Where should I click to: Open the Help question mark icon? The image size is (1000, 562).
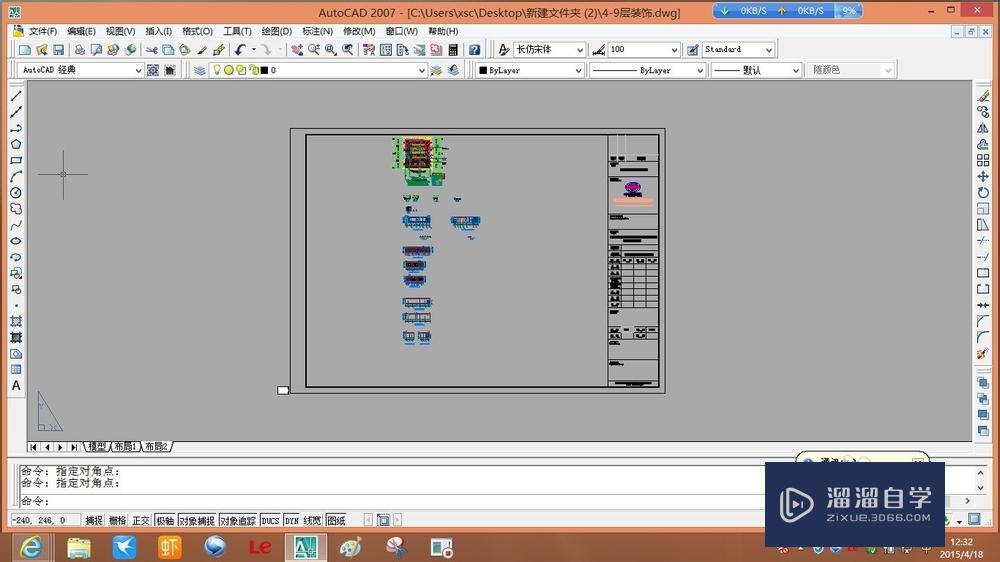474,50
